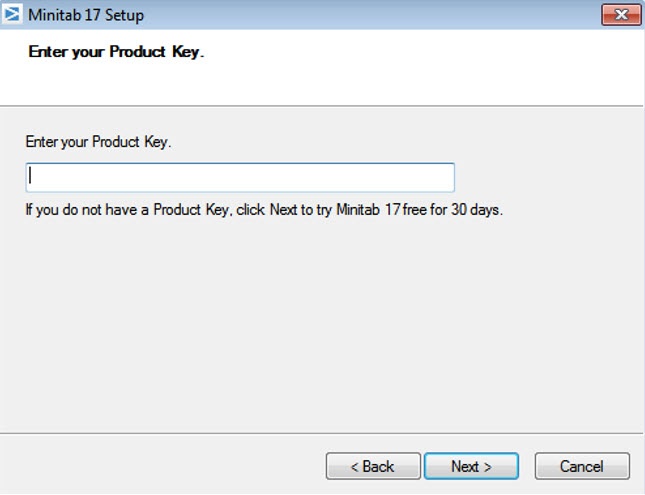Viewport: 645px width, 495px height.
Task: Return to previous step via Back
Action: (x=373, y=466)
